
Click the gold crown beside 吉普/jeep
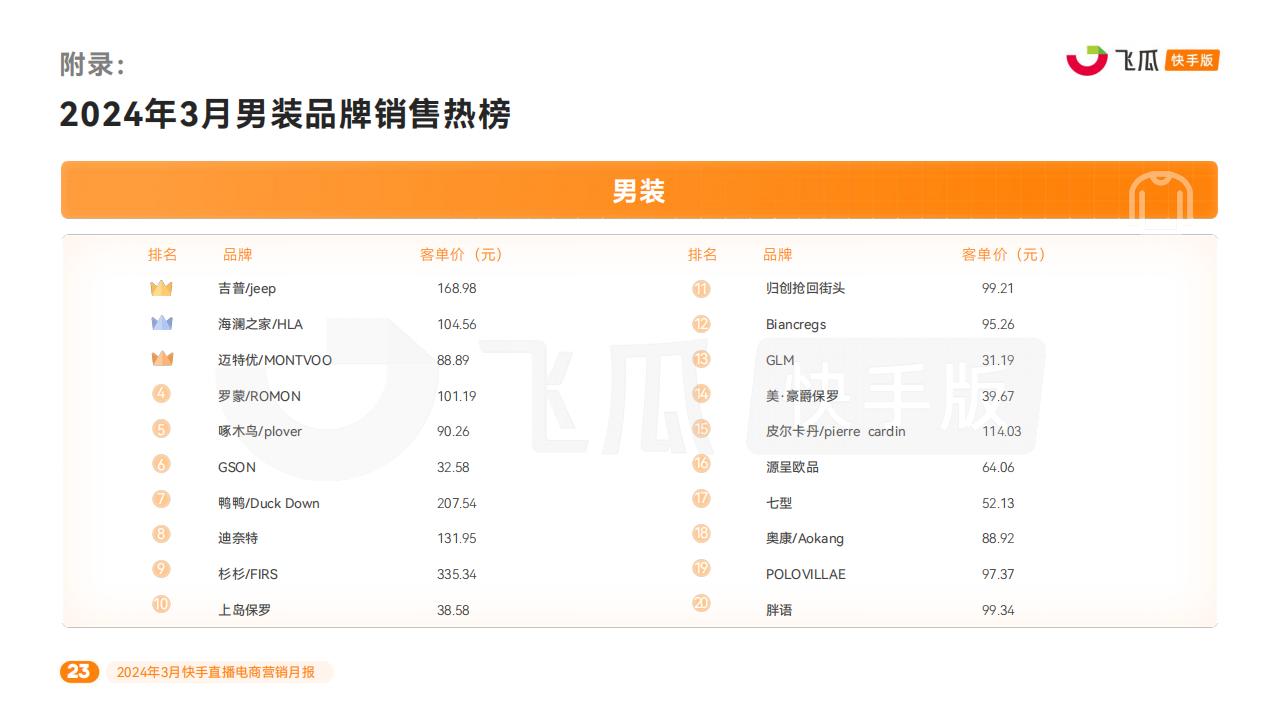(161, 288)
